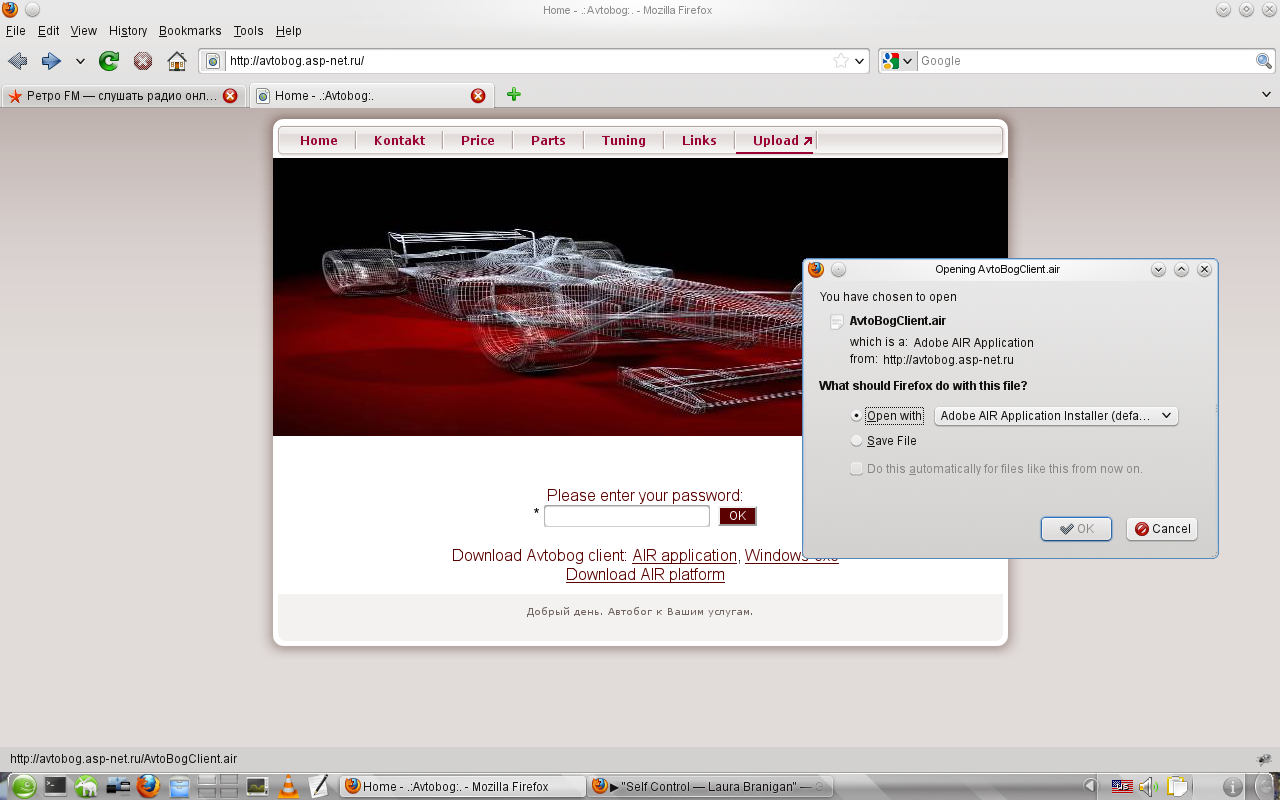Close the Ретро FM tab

[x=230, y=96]
